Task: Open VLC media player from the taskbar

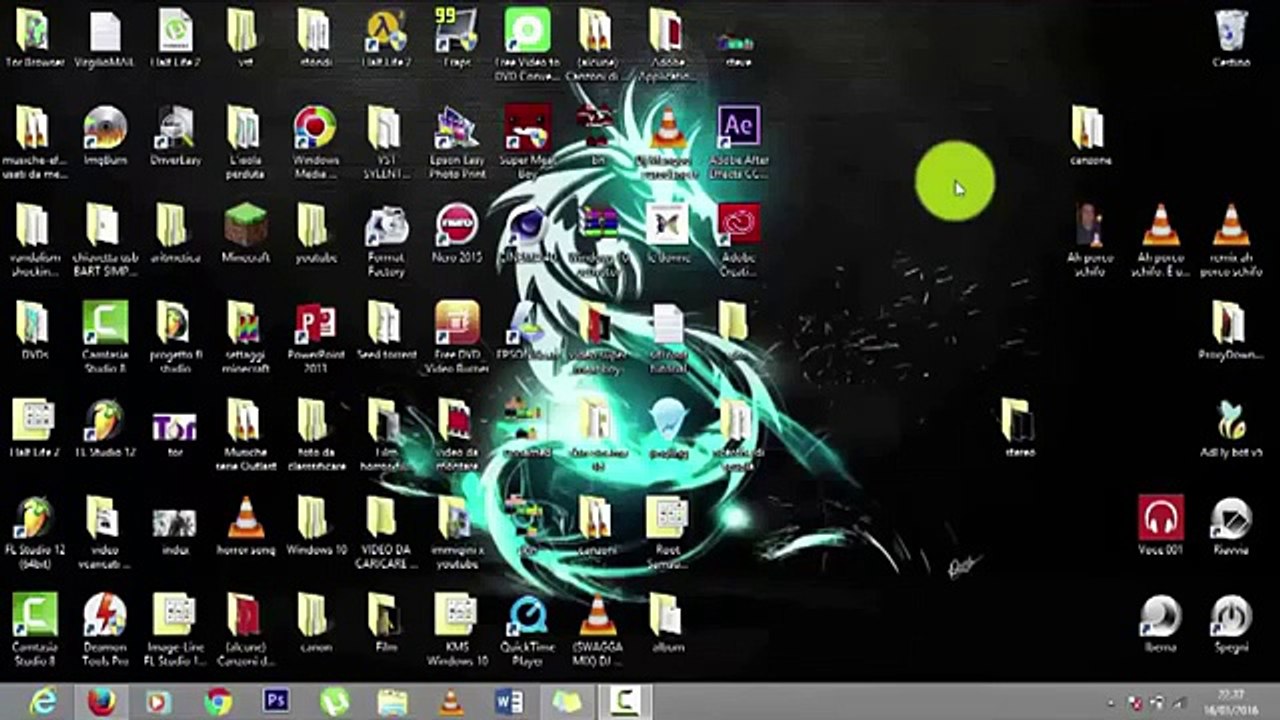Action: coord(451,702)
